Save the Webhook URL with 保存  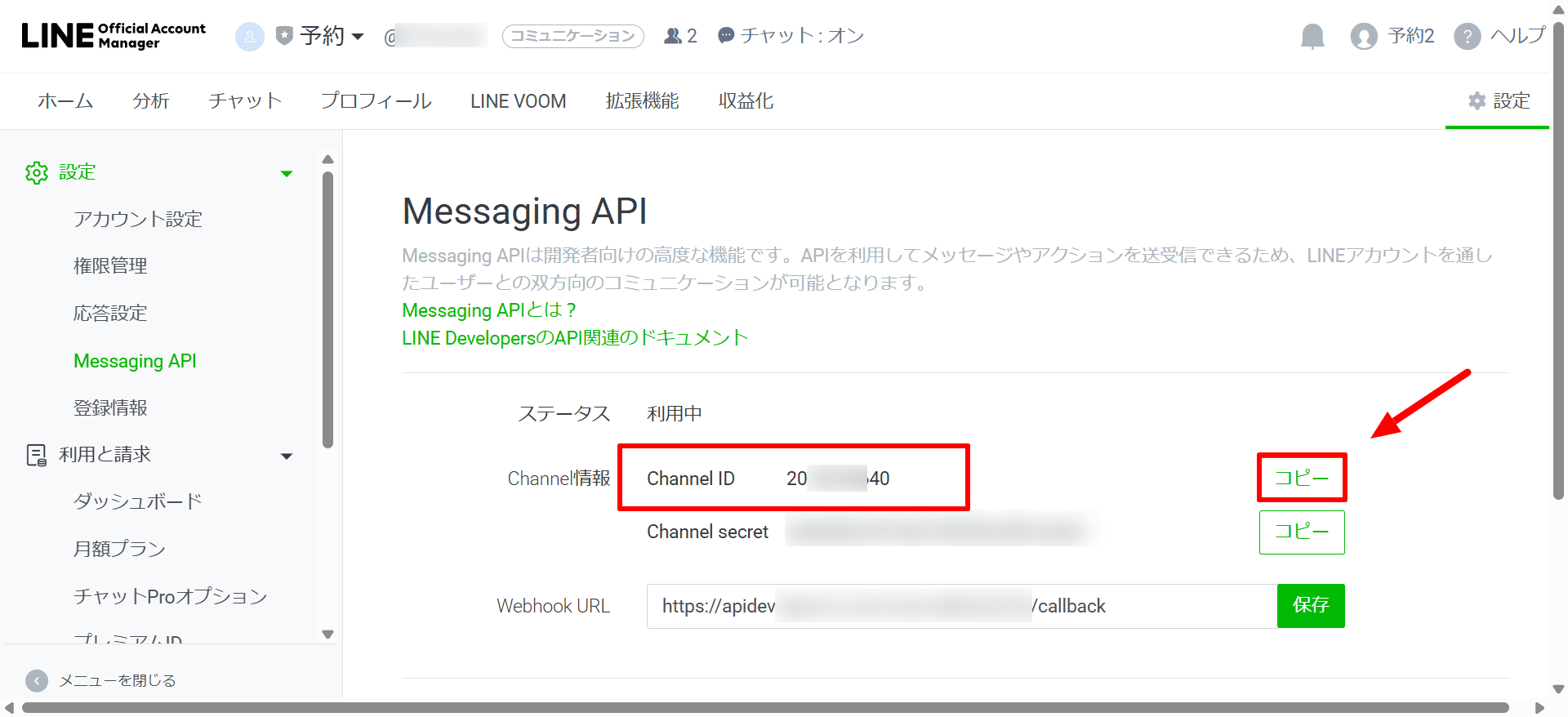tap(1311, 606)
